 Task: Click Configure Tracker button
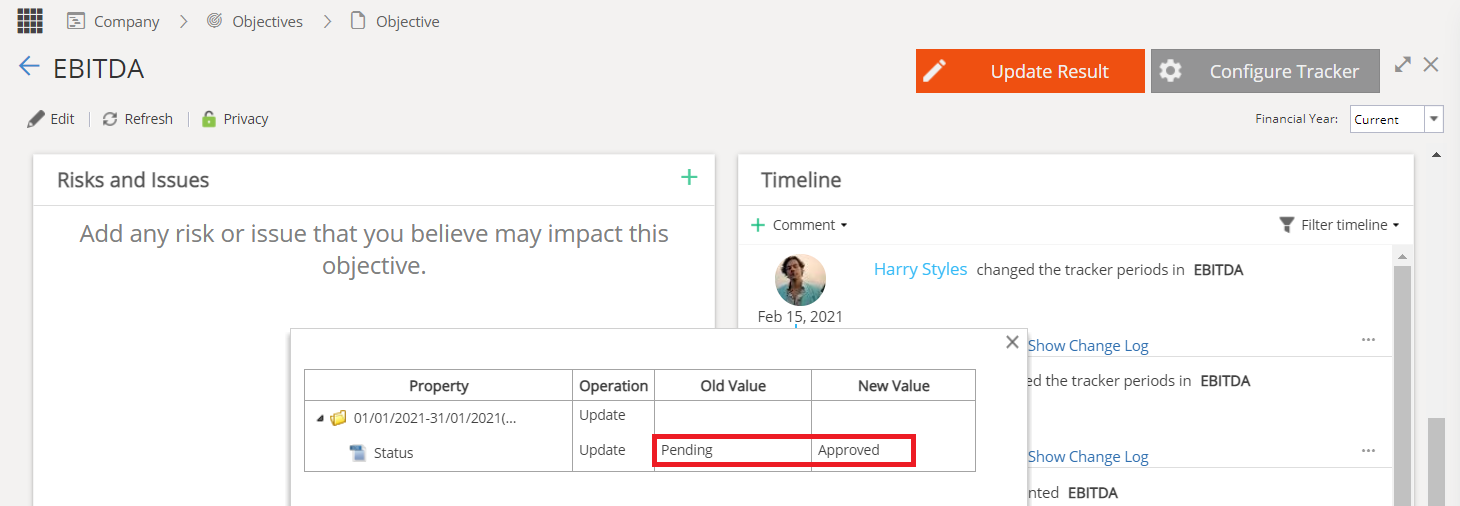tap(1265, 71)
